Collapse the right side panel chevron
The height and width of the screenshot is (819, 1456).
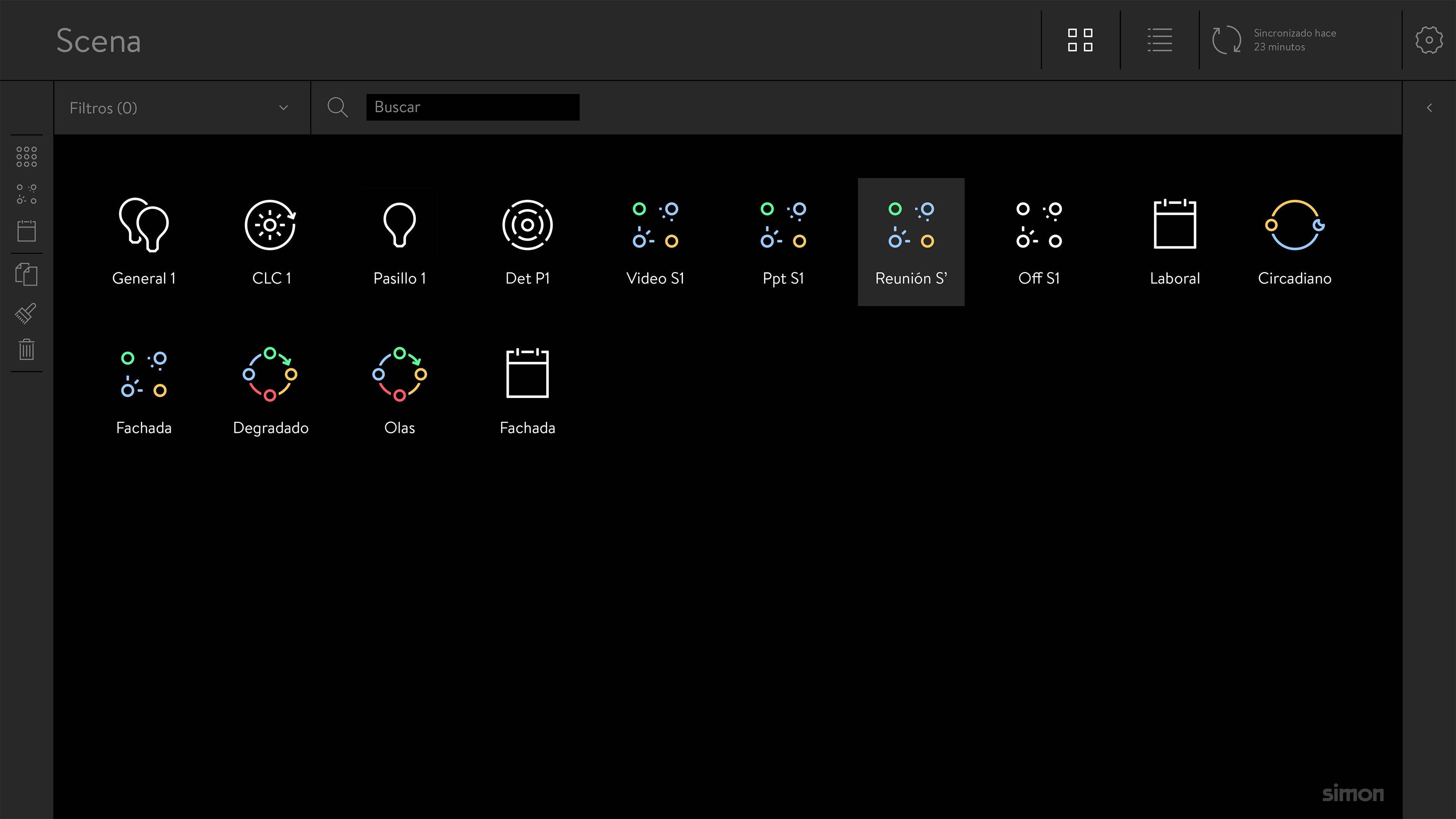tap(1429, 107)
